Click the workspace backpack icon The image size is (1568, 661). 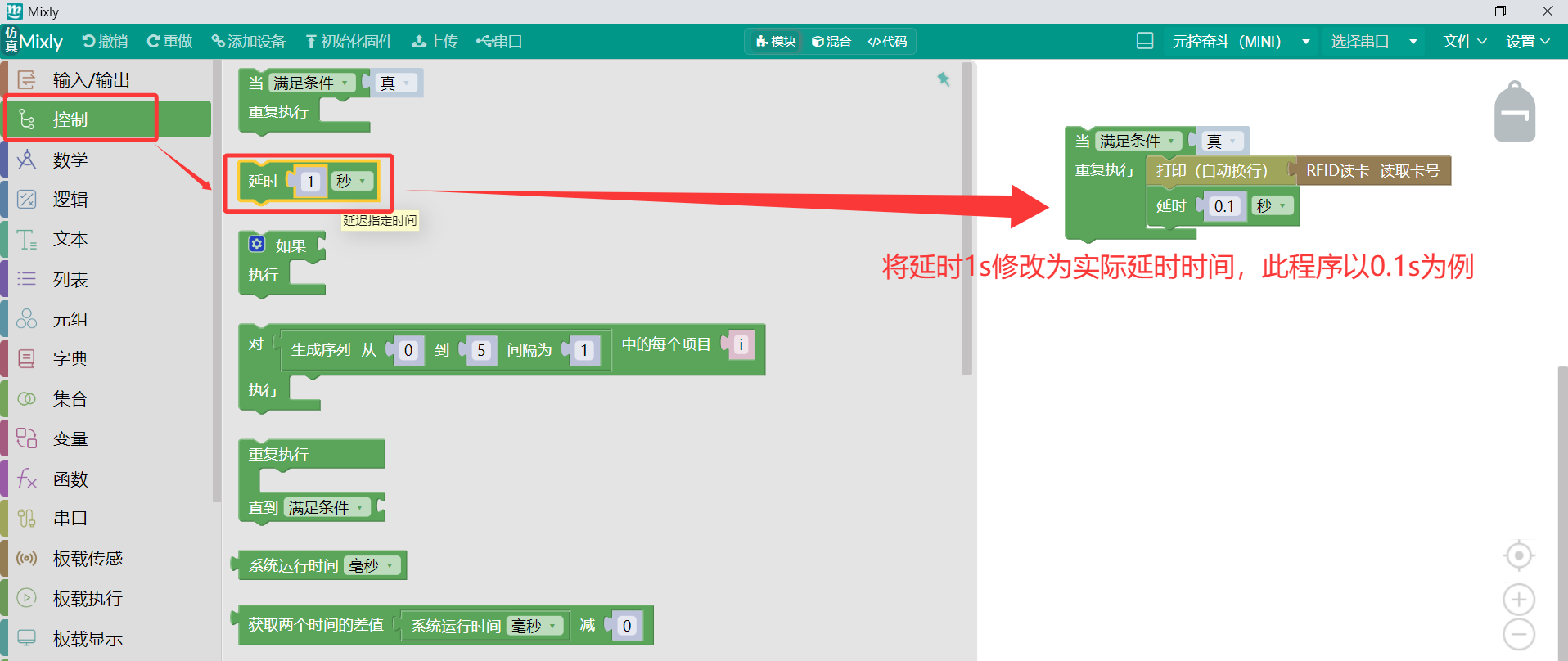tap(1515, 111)
